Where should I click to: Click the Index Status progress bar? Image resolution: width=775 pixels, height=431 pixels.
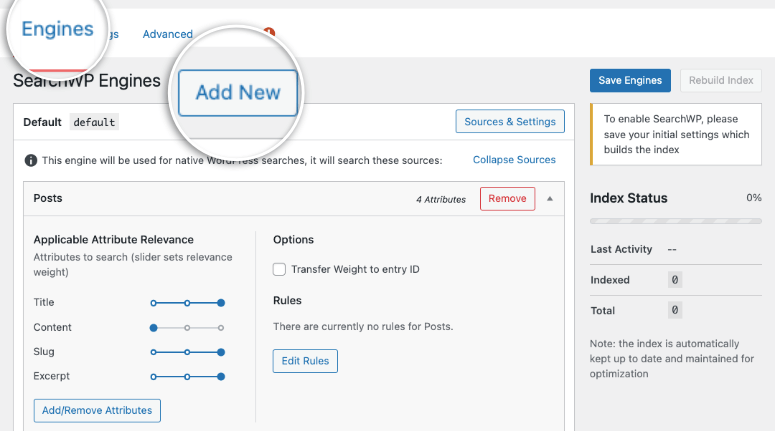click(x=676, y=221)
